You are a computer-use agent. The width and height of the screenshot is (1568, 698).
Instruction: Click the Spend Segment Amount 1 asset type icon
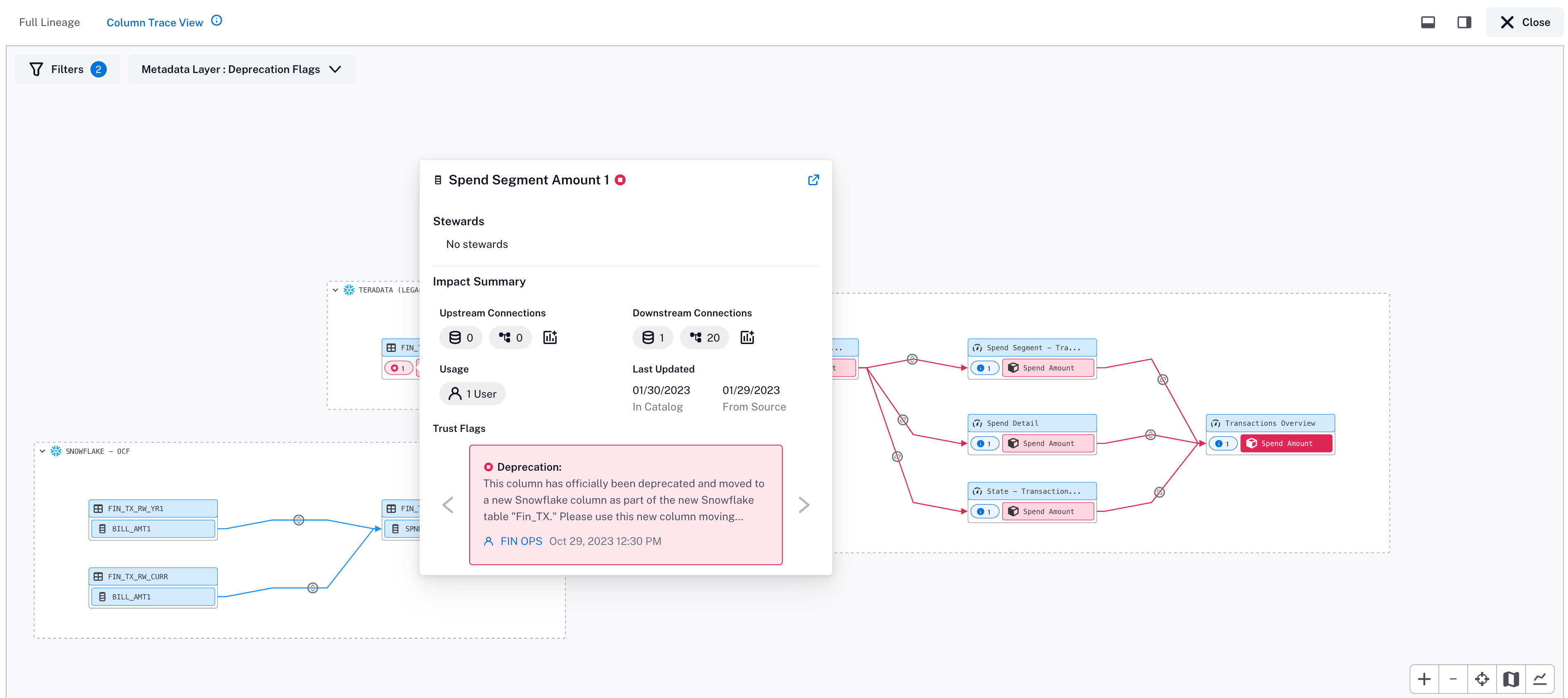click(x=436, y=180)
